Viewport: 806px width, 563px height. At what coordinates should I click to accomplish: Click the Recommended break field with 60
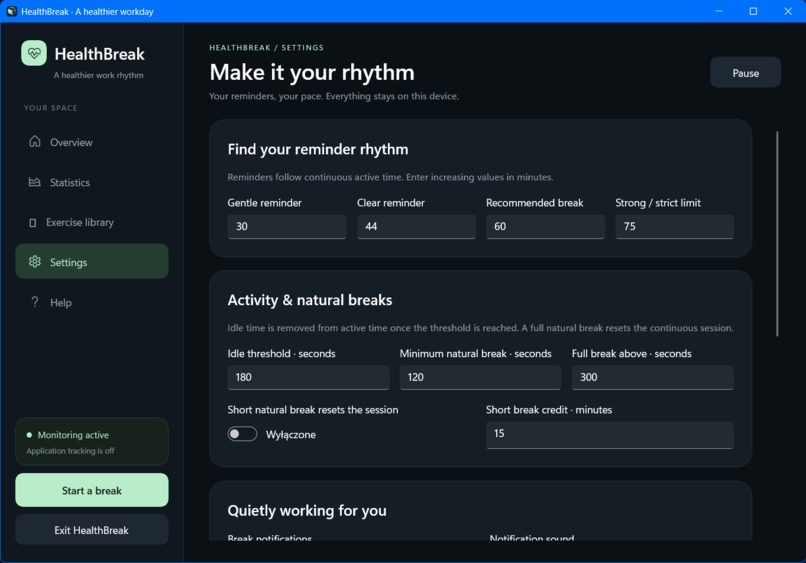(545, 226)
